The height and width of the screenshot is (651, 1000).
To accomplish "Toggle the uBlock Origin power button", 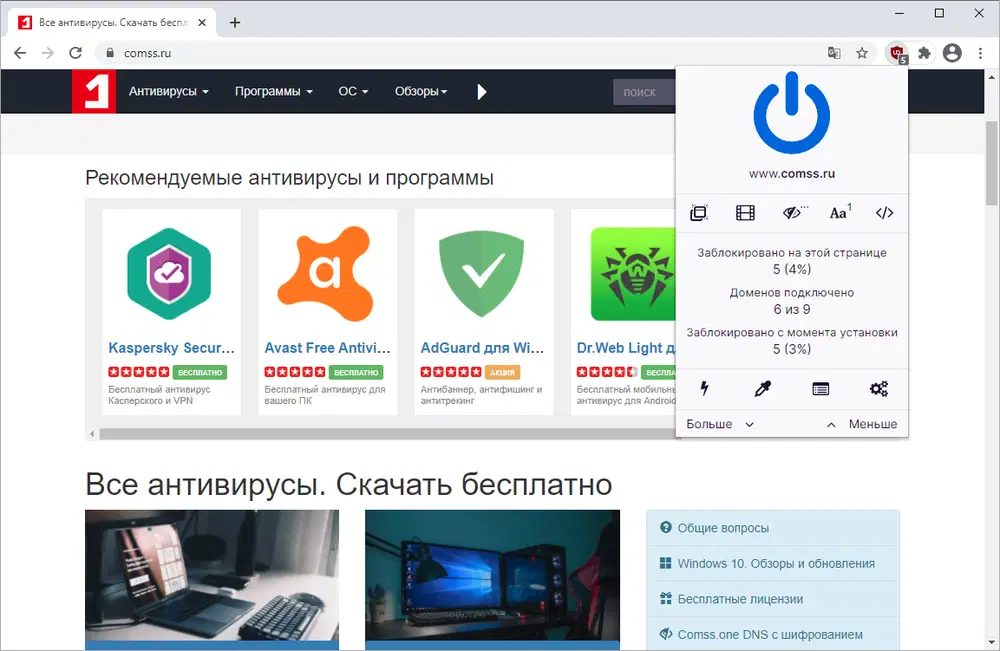I will (791, 113).
